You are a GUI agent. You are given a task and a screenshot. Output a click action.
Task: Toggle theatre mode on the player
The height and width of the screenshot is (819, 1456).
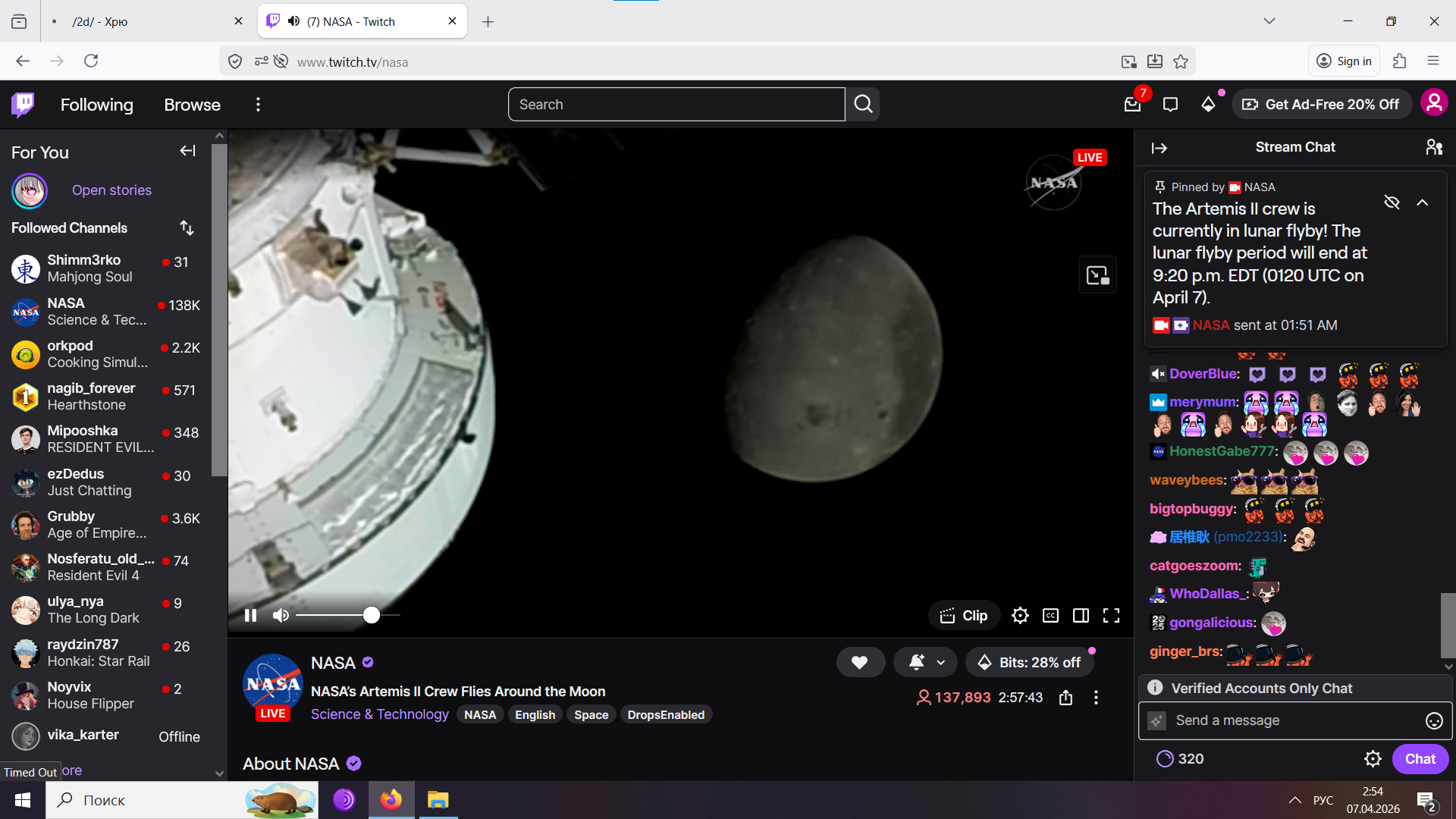[1081, 615]
